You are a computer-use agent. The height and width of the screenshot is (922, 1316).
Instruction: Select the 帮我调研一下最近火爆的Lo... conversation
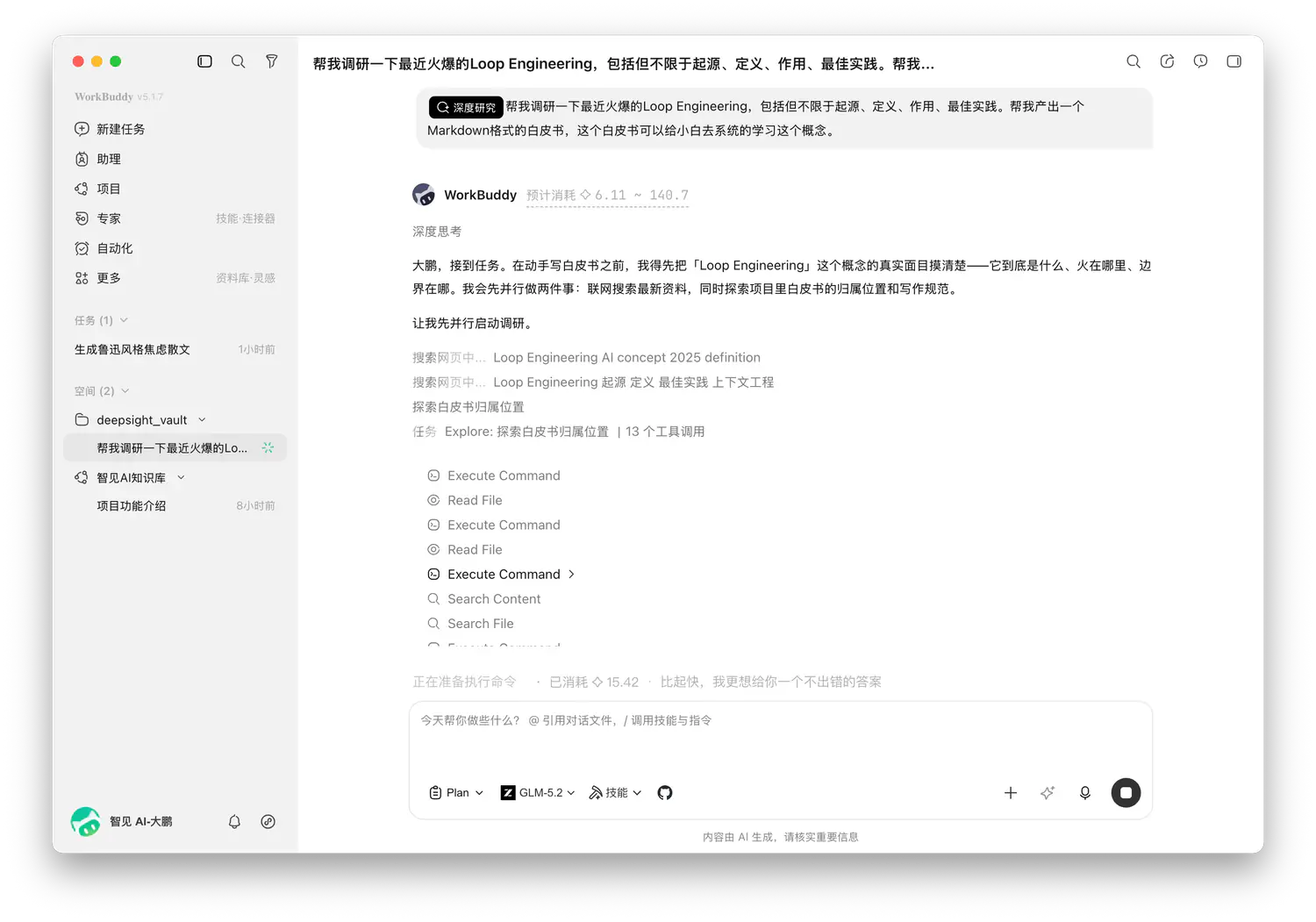pos(175,448)
